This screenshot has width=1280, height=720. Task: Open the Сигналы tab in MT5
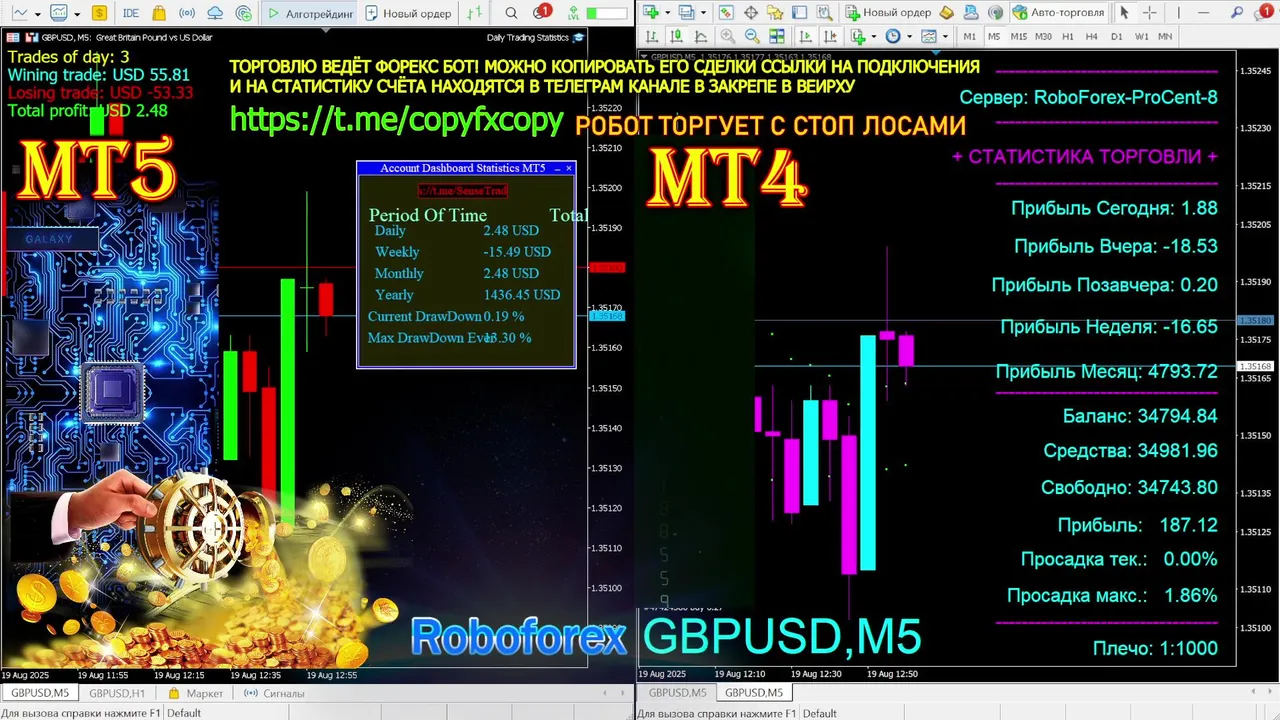(273, 693)
